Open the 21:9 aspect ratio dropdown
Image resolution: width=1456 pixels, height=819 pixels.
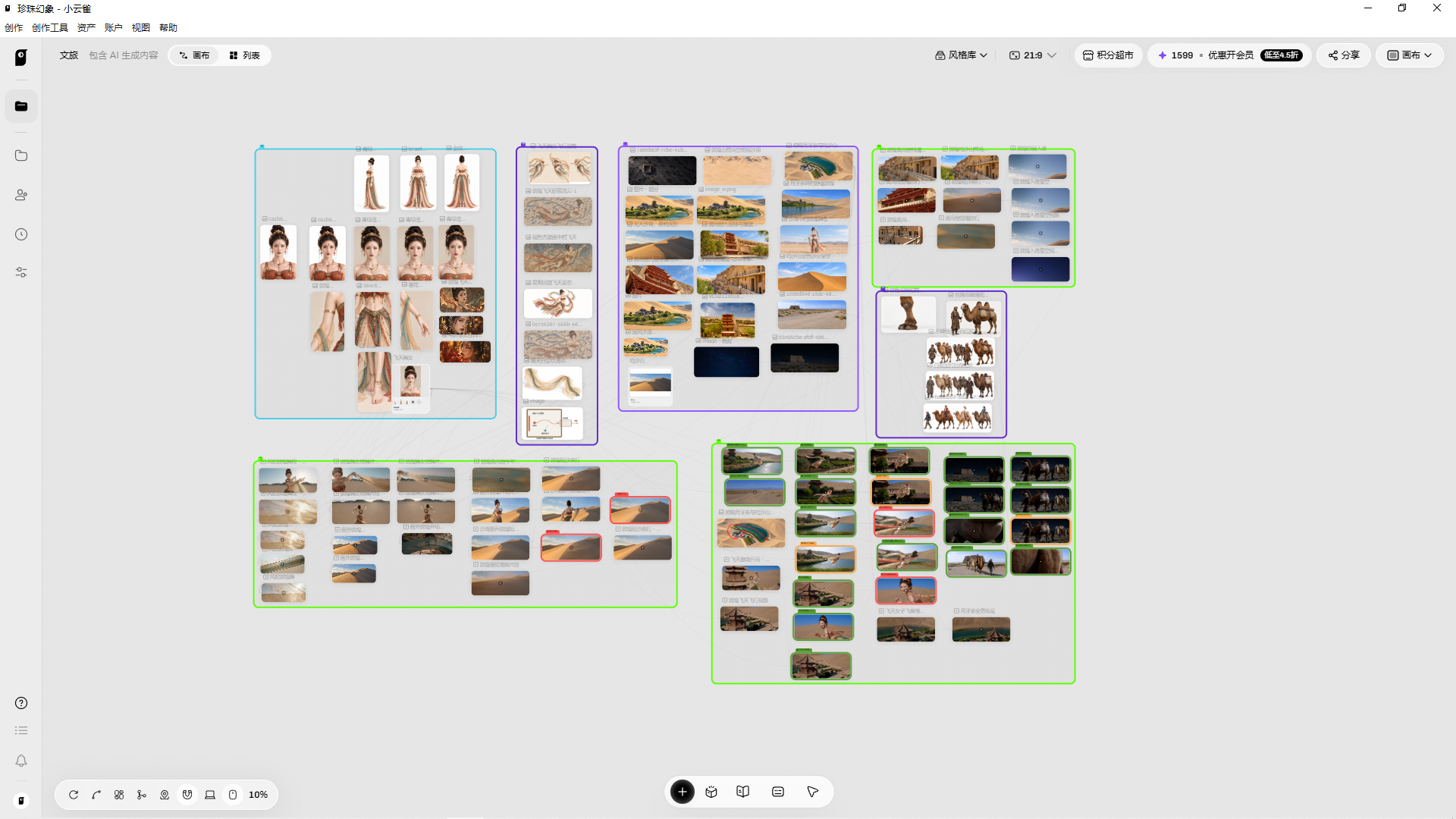1032,55
